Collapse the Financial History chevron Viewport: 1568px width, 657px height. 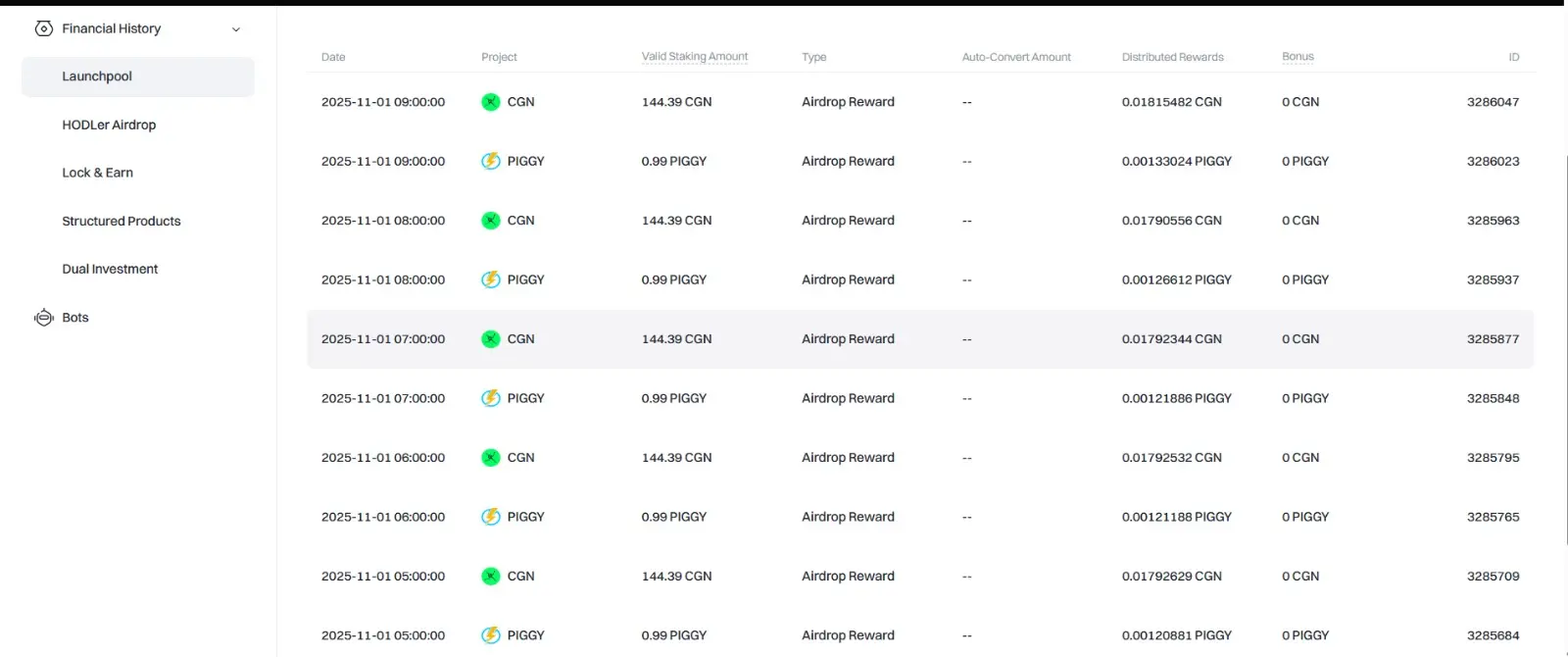point(236,29)
